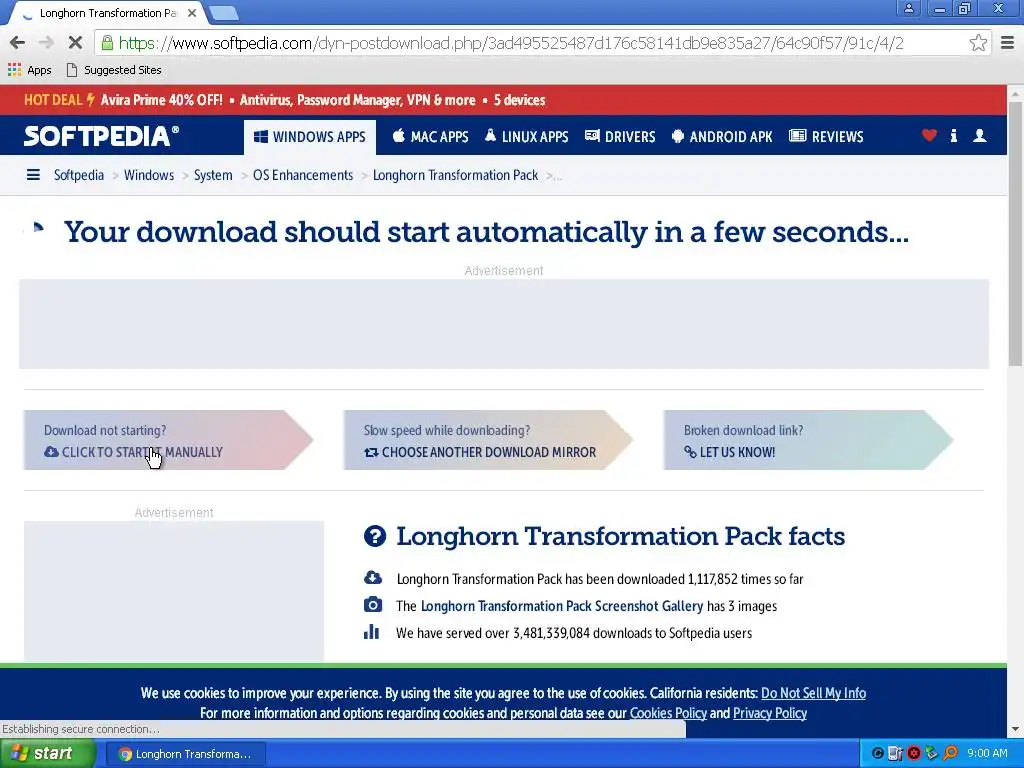Click the red shield tray icon
The width and height of the screenshot is (1024, 768).
914,754
